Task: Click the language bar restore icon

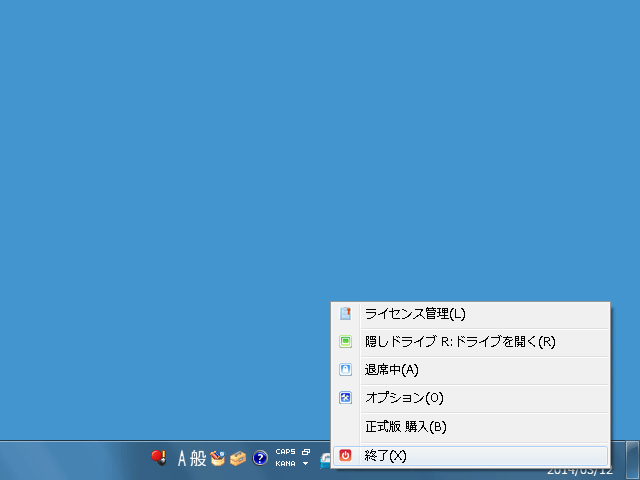Action: pyautogui.click(x=306, y=452)
